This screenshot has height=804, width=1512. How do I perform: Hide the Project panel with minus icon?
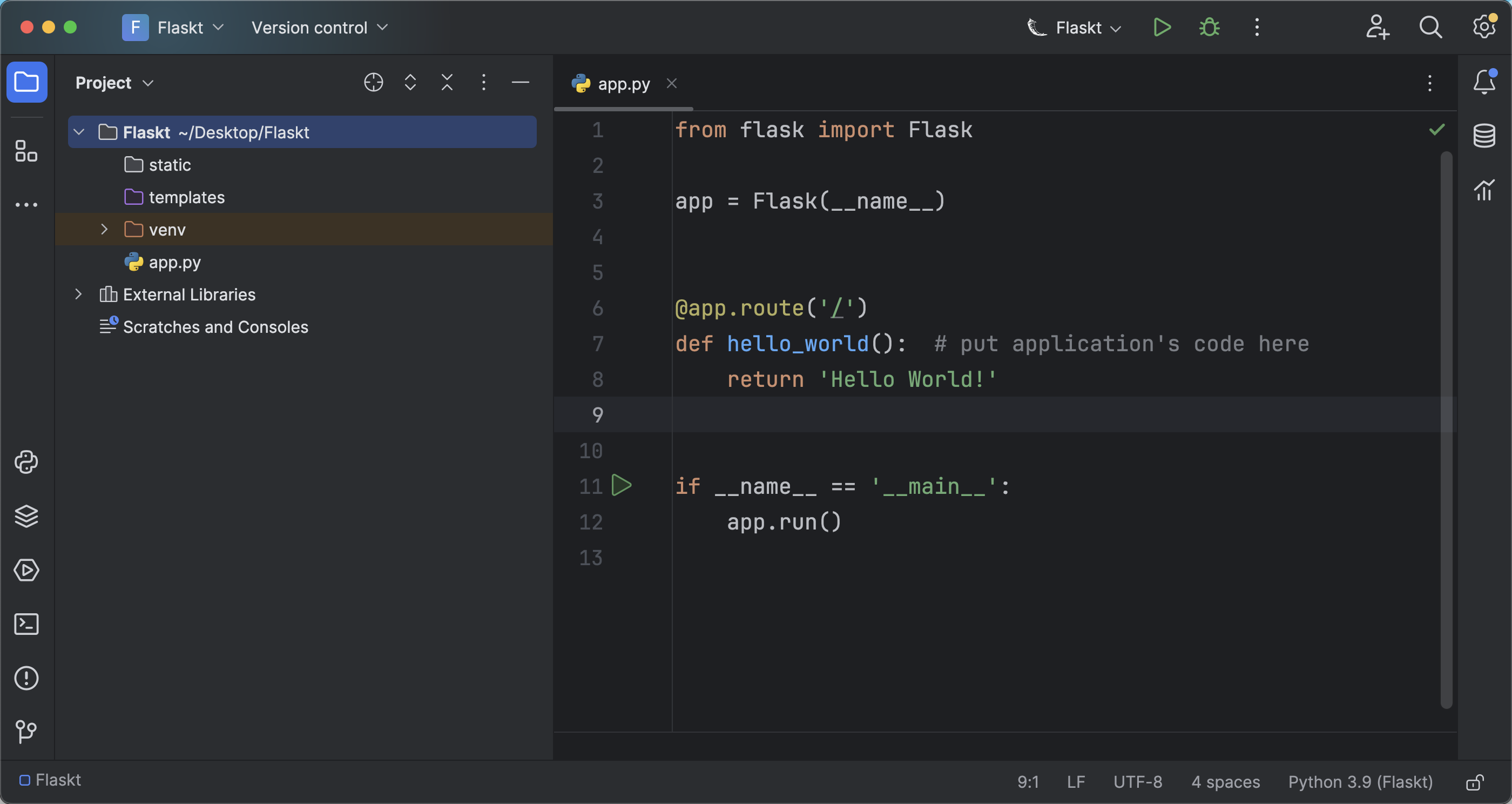(521, 82)
